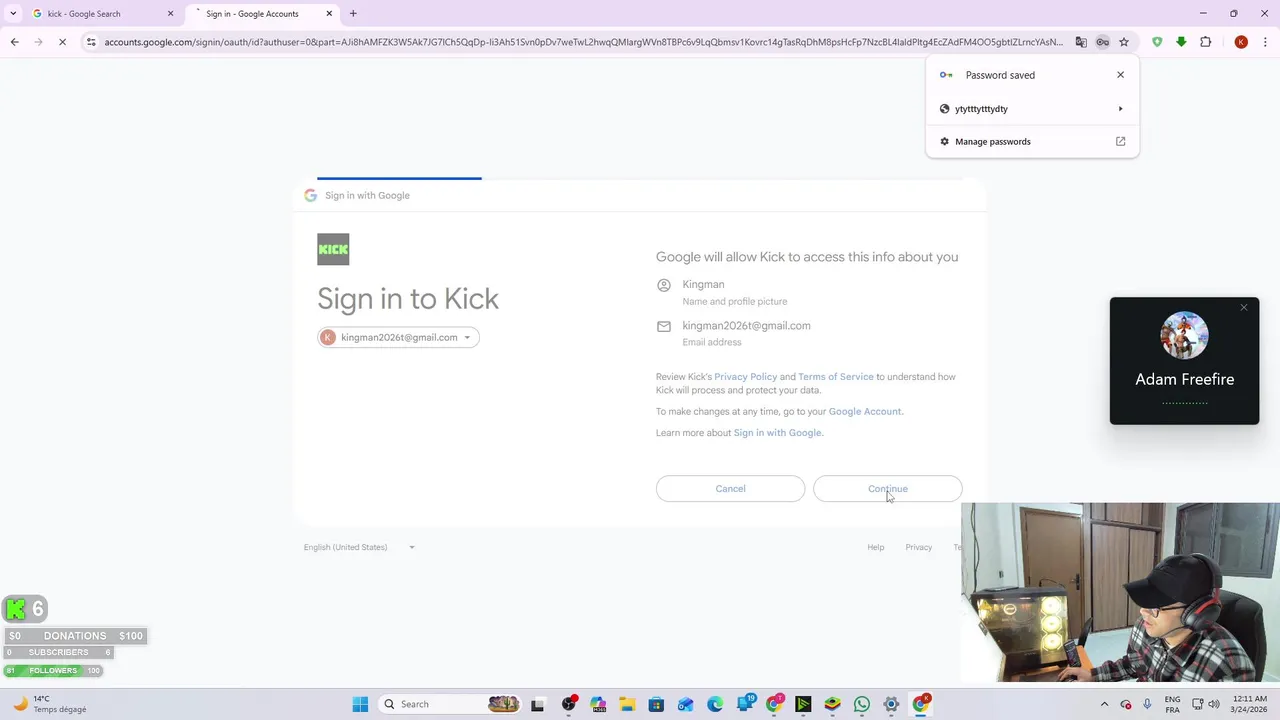Open the Sign in with Google link
Image resolution: width=1280 pixels, height=720 pixels.
click(x=777, y=433)
